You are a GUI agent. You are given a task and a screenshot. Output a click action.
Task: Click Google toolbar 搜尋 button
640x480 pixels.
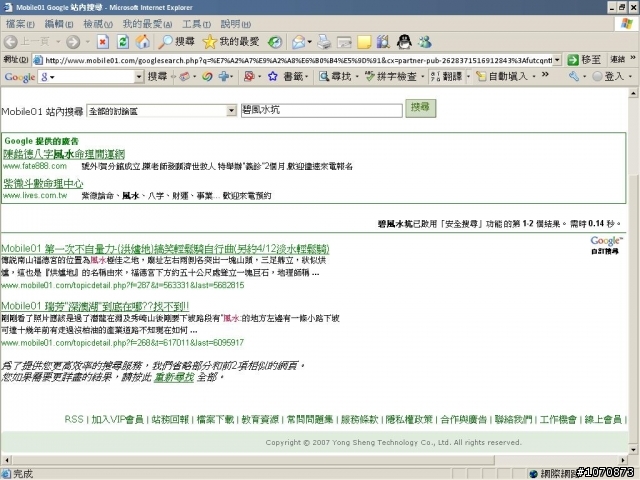157,76
